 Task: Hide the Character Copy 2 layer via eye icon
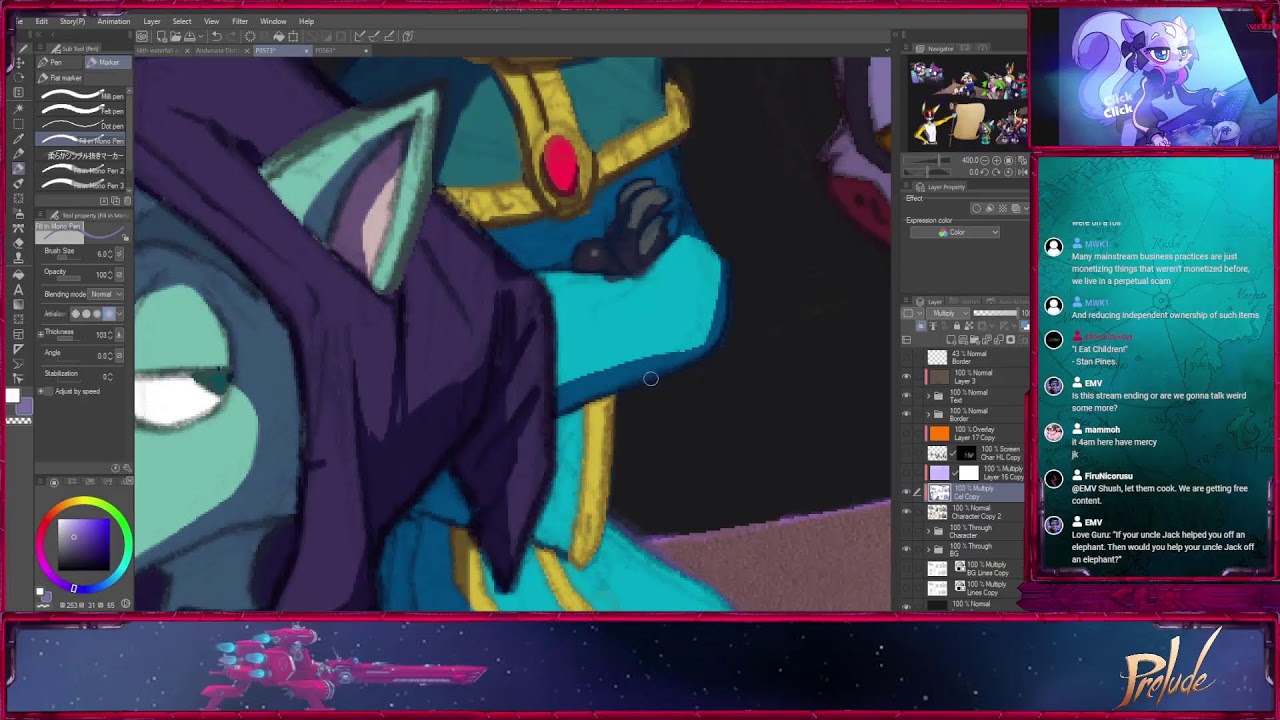[907, 510]
